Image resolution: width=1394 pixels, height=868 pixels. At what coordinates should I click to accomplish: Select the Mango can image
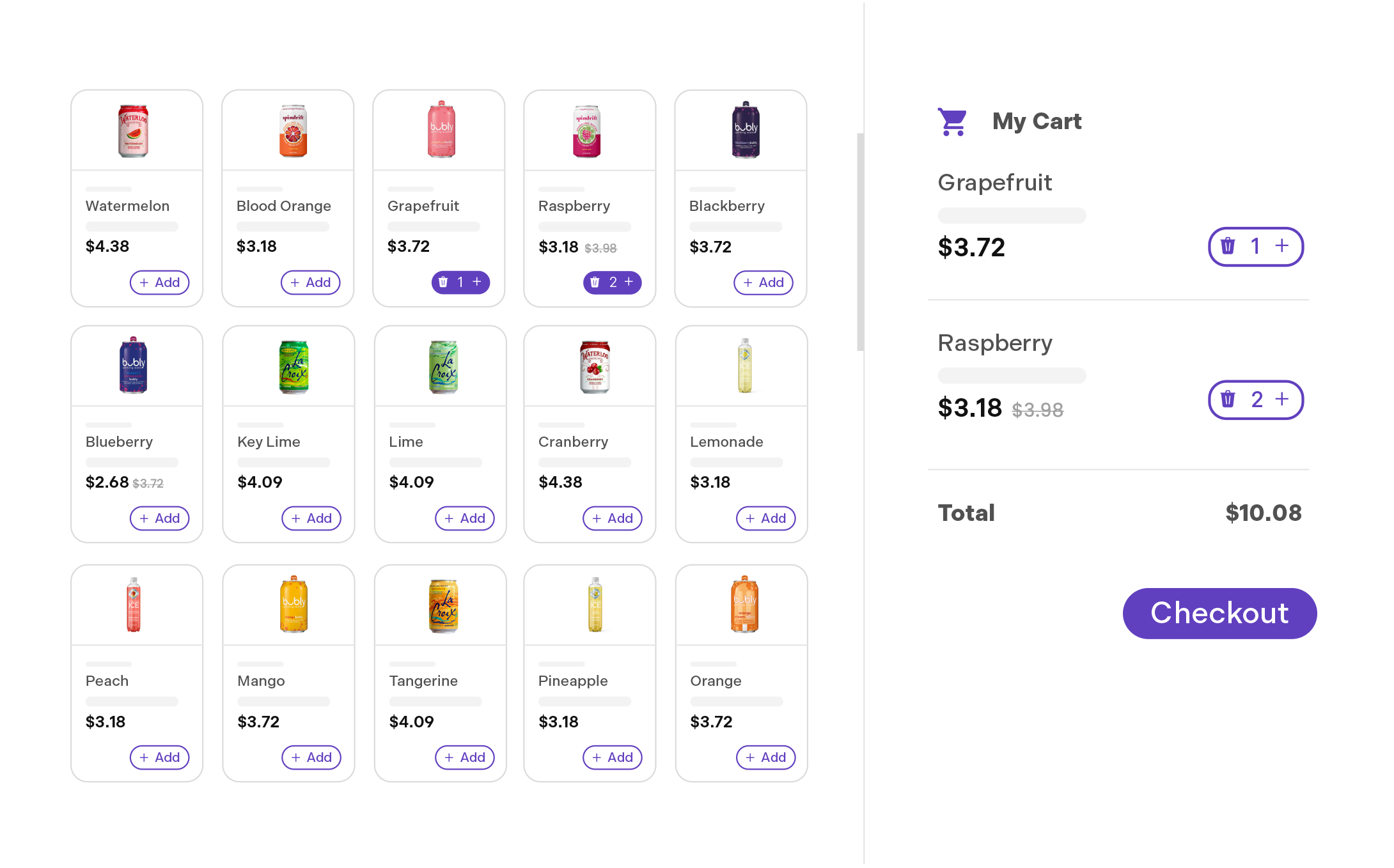294,605
